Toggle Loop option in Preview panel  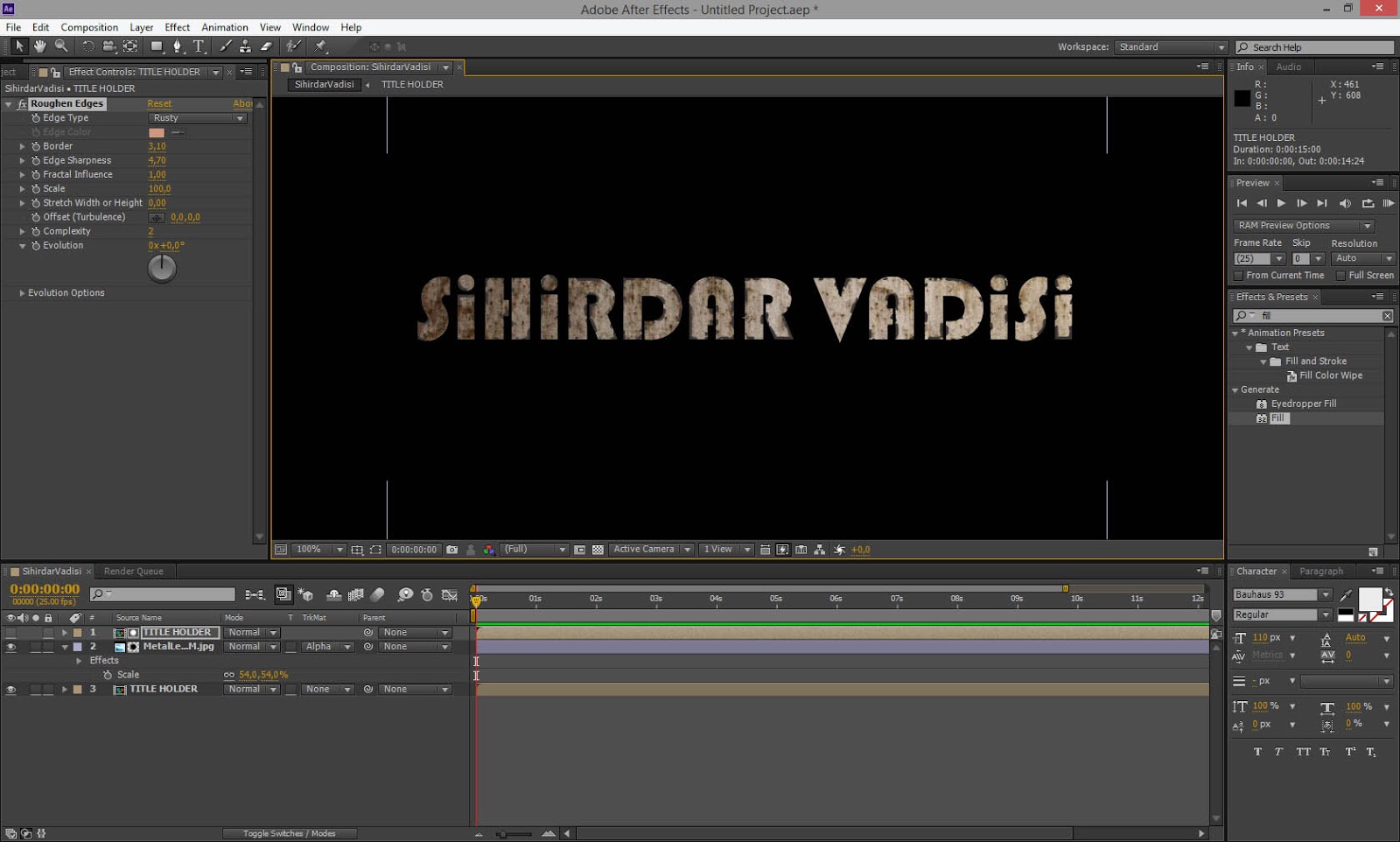1368,203
